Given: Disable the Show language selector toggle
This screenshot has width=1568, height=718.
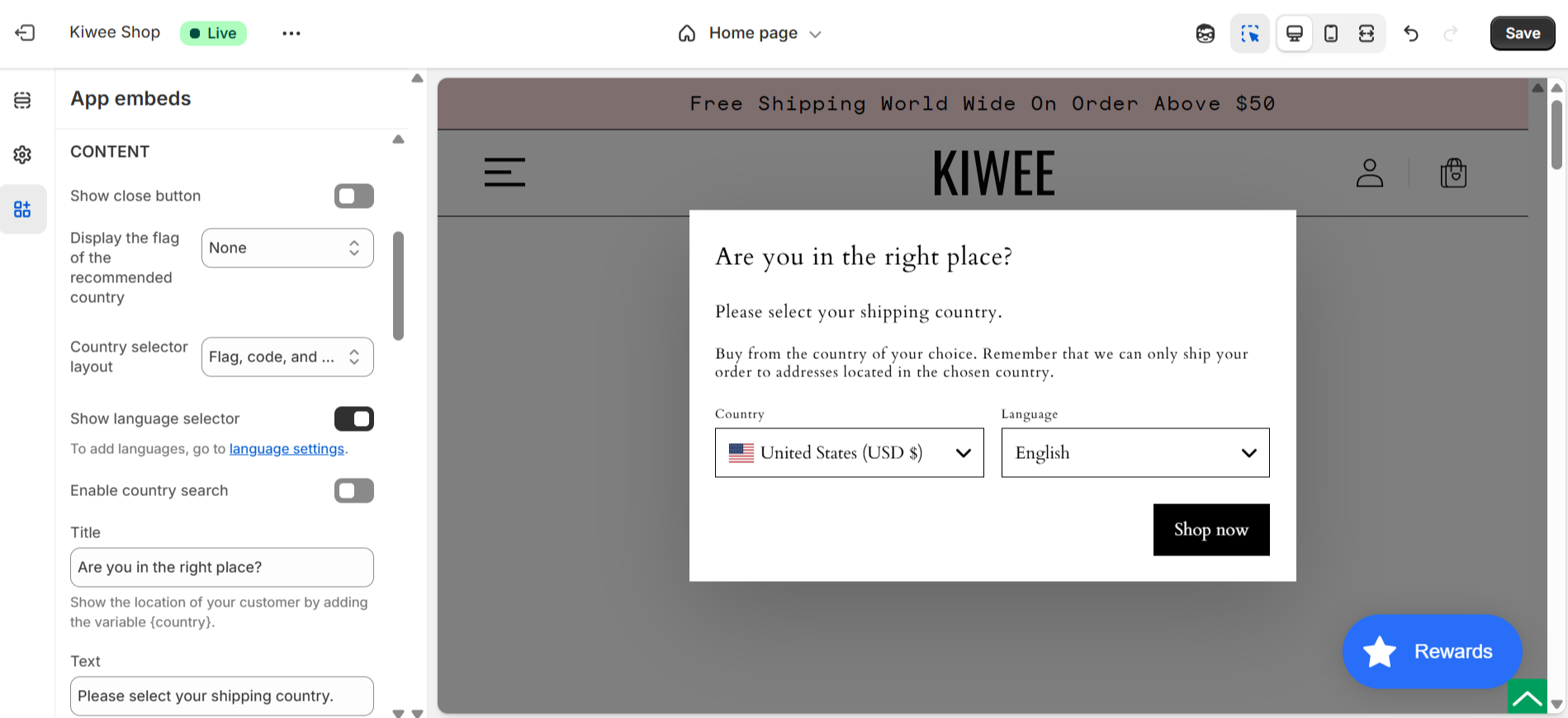Looking at the screenshot, I should tap(353, 419).
